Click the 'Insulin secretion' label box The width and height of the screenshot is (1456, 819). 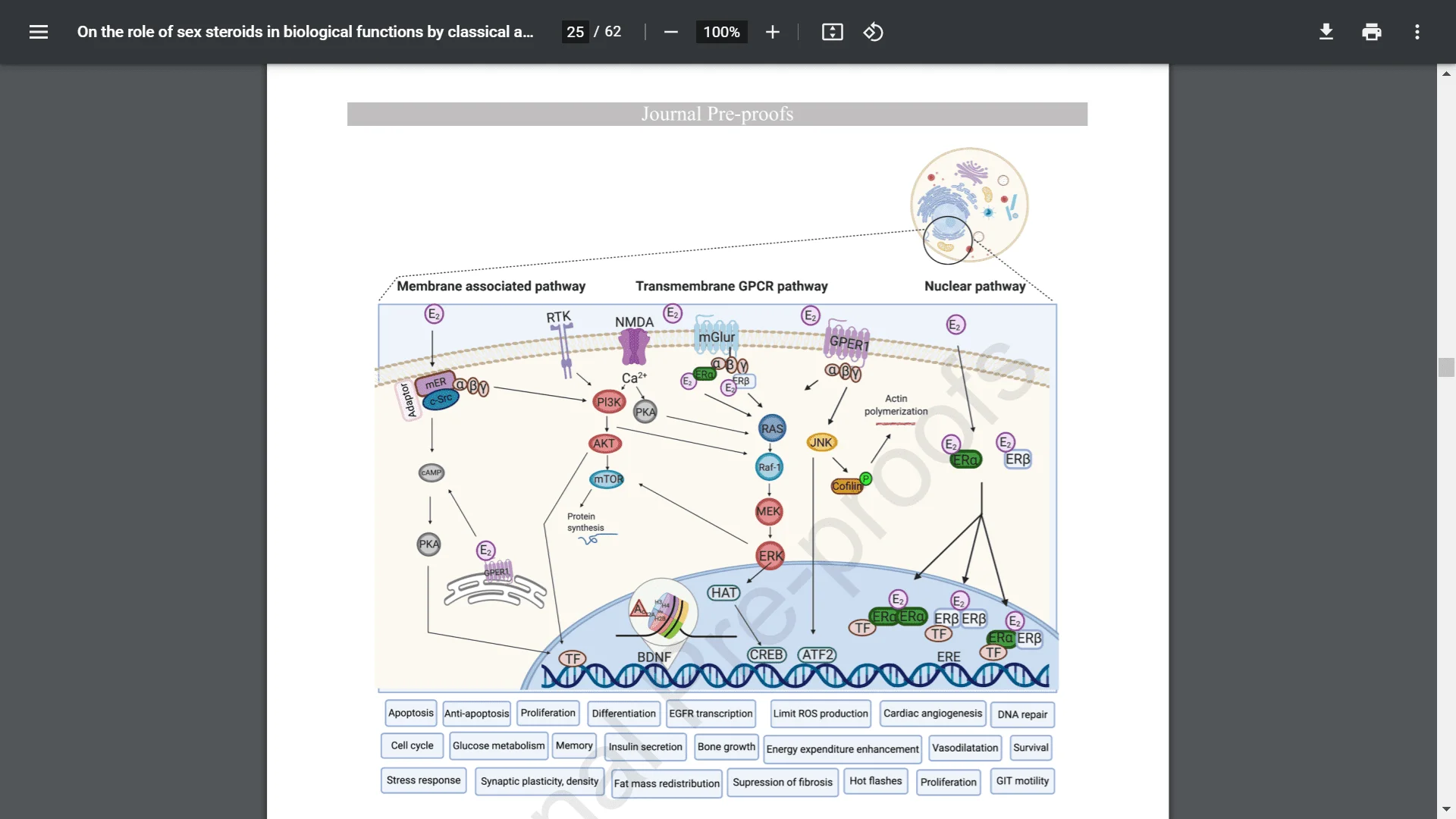click(x=645, y=747)
